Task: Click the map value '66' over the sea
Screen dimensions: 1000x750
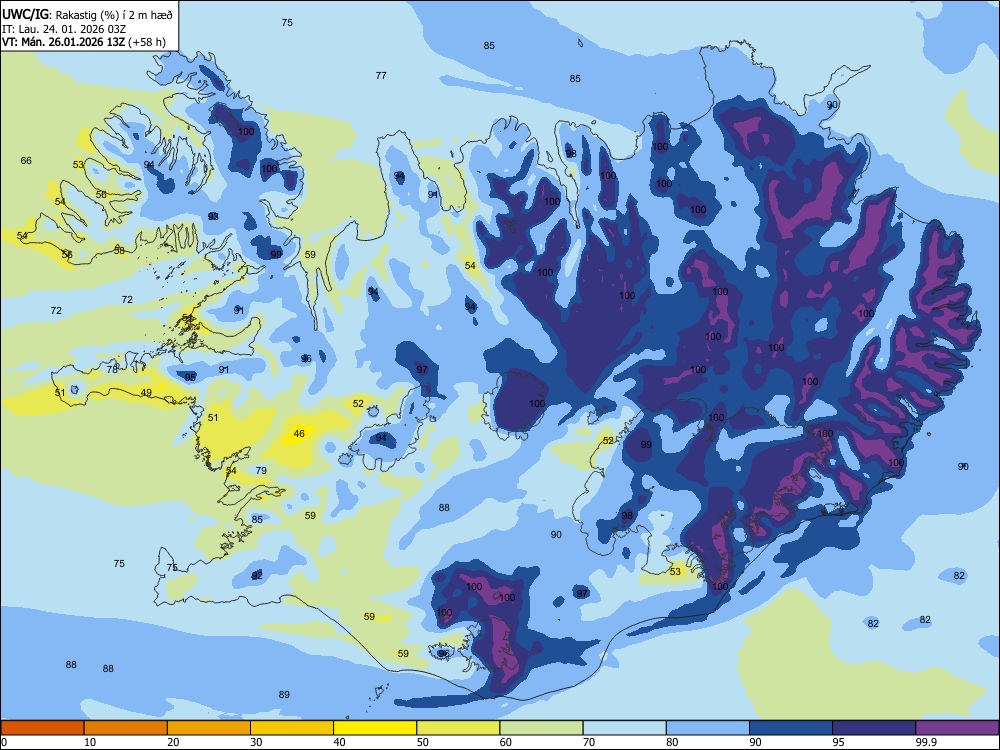Action: pyautogui.click(x=26, y=161)
